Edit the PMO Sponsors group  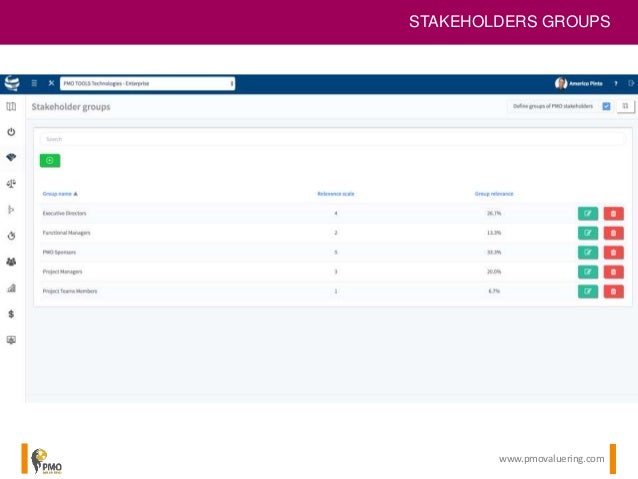tap(588, 252)
